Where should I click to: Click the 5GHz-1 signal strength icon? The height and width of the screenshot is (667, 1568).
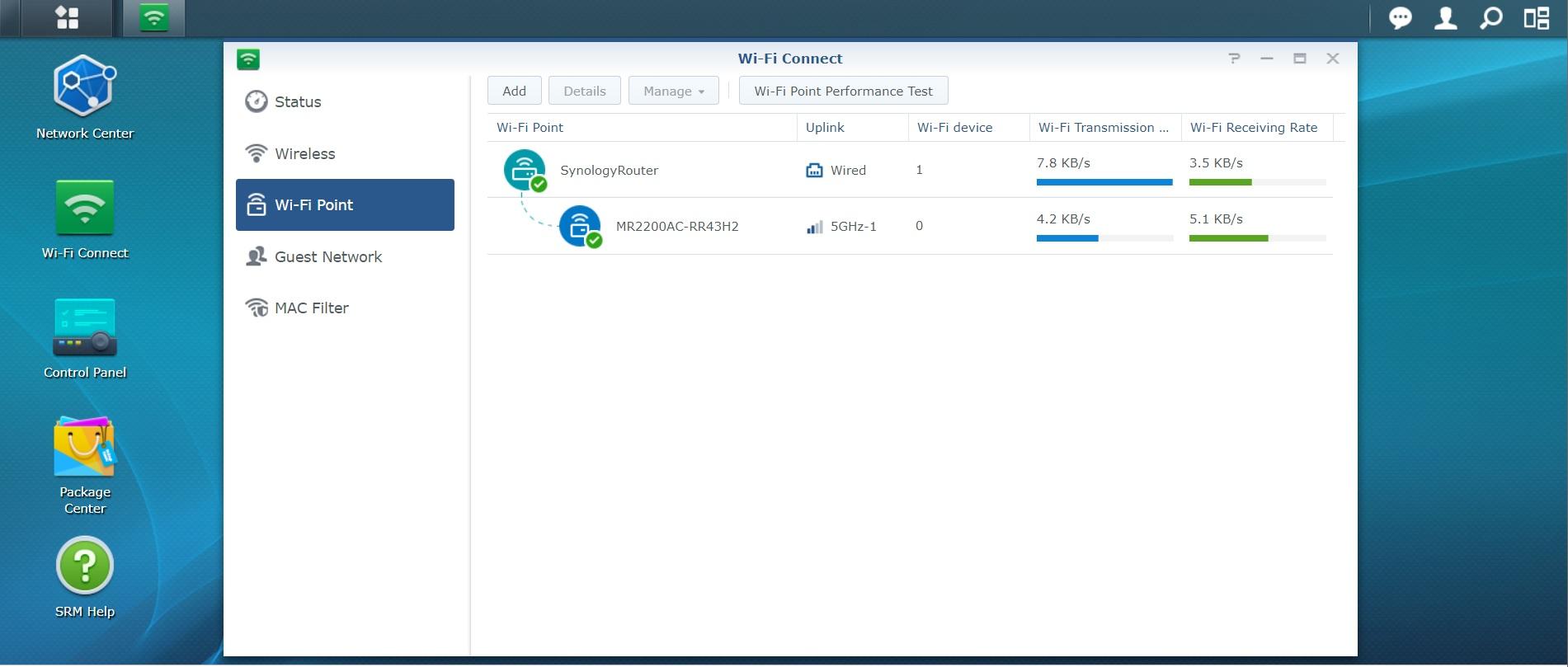814,227
